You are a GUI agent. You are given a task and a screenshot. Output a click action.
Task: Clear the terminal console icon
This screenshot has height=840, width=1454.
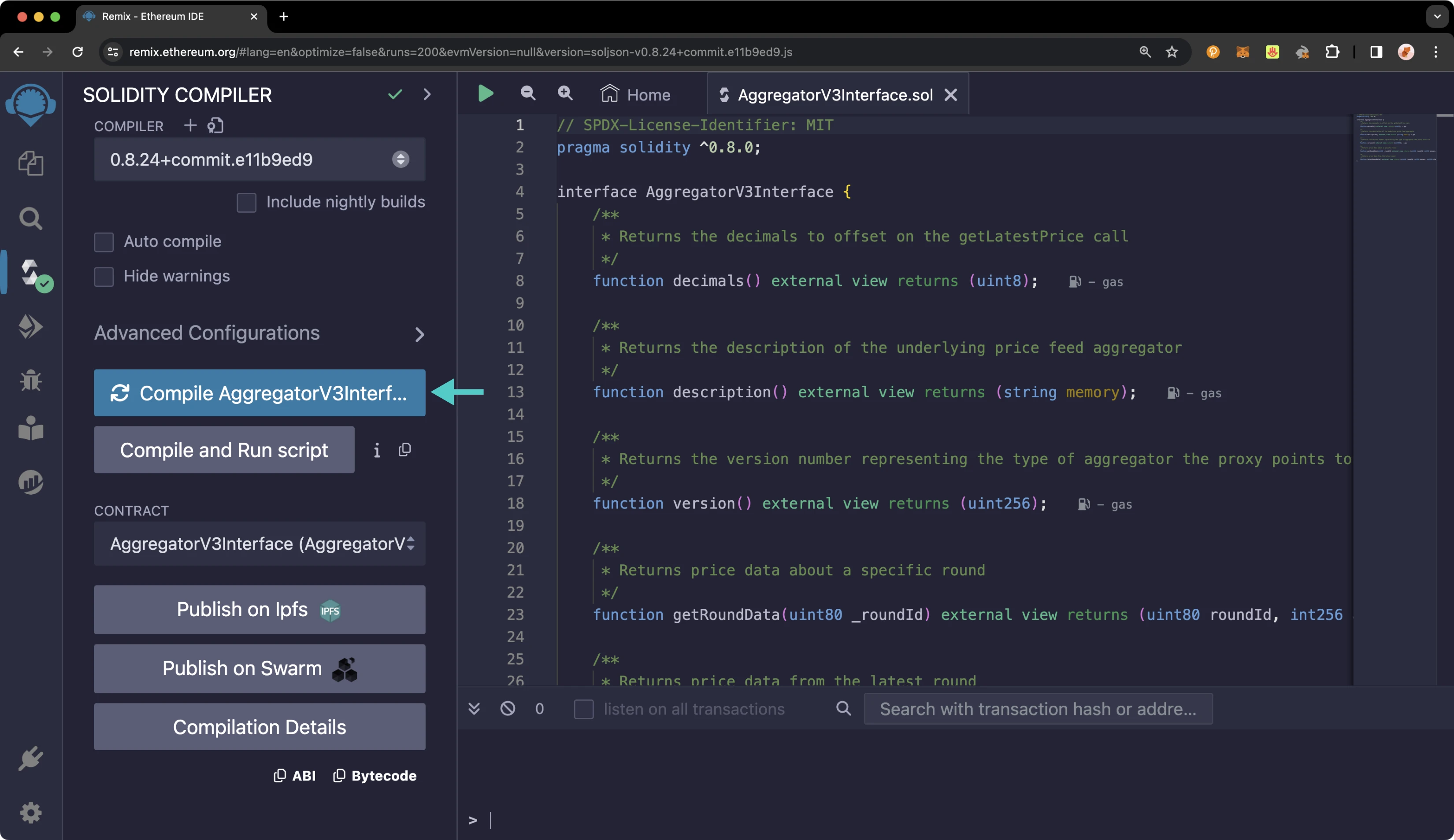pos(508,708)
